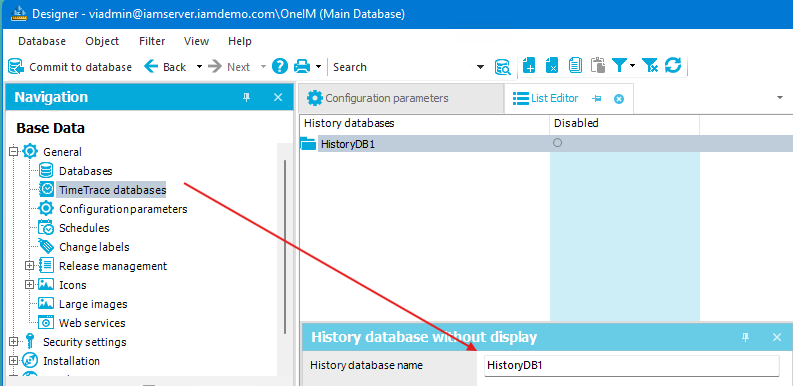Toggle Disabled radio for HistoryDB1

tap(557, 143)
